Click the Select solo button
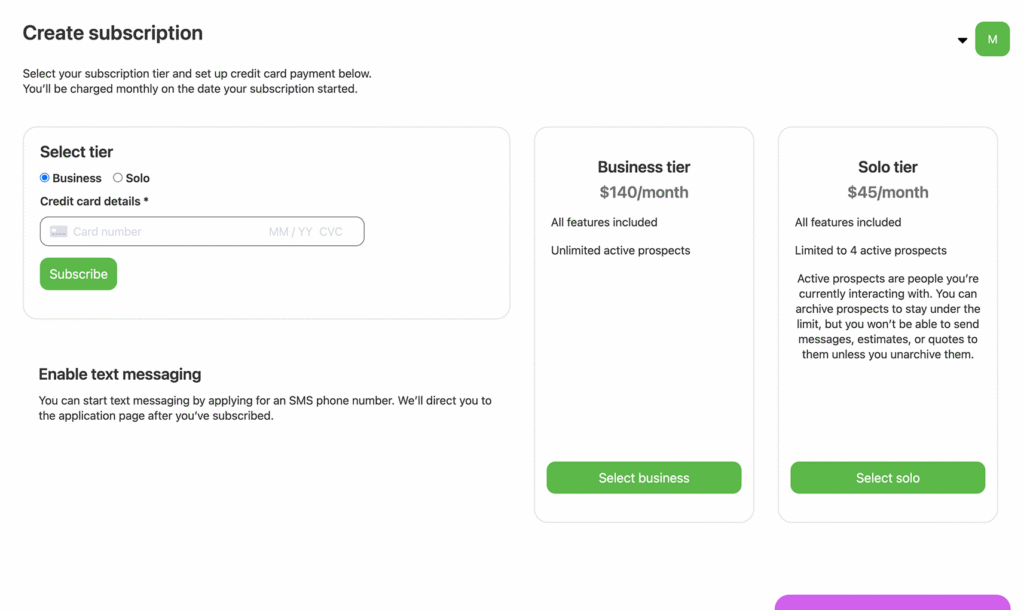The width and height of the screenshot is (1024, 610). (x=887, y=478)
